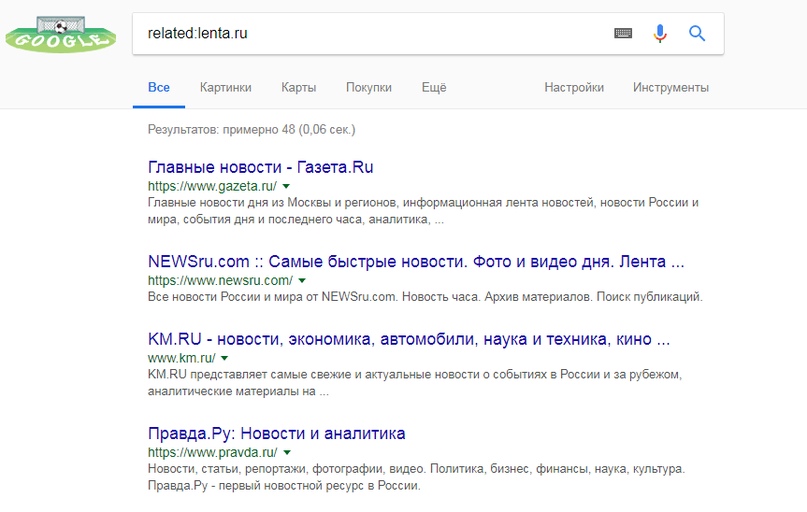
Task: Select the Все tab
Action: [159, 87]
